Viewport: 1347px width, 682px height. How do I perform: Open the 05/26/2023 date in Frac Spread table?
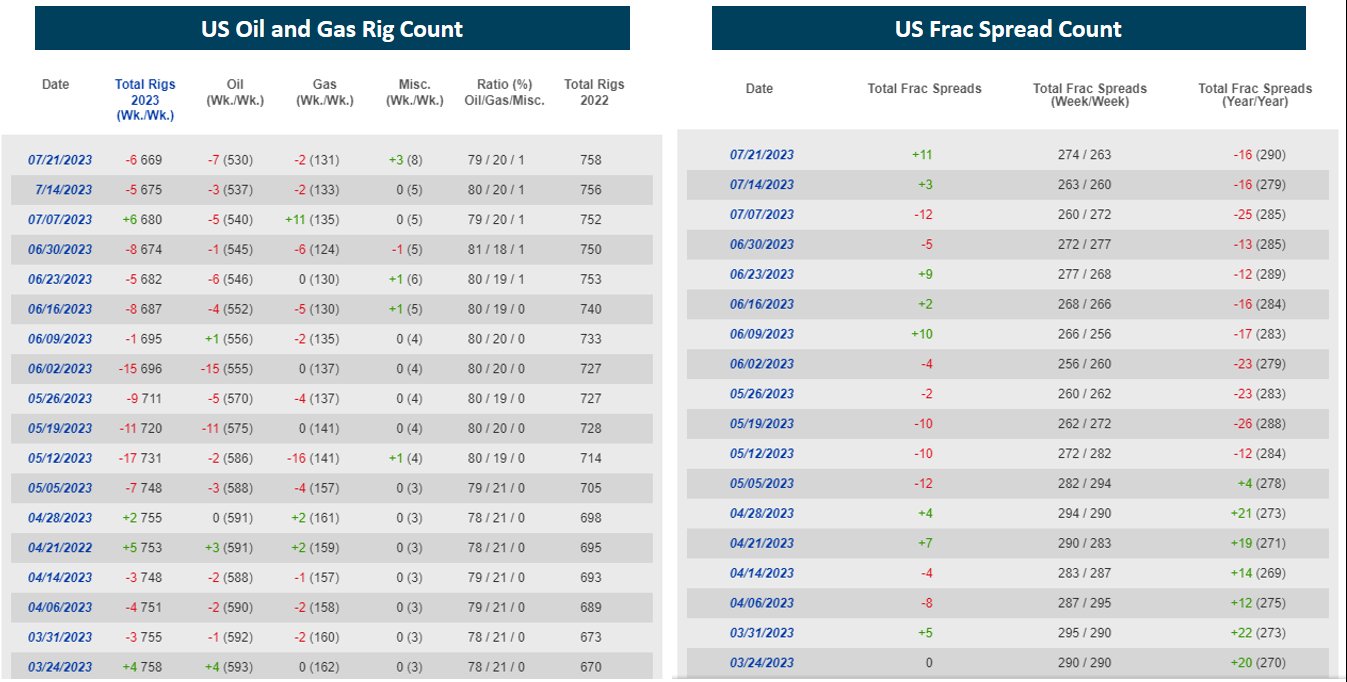[762, 394]
